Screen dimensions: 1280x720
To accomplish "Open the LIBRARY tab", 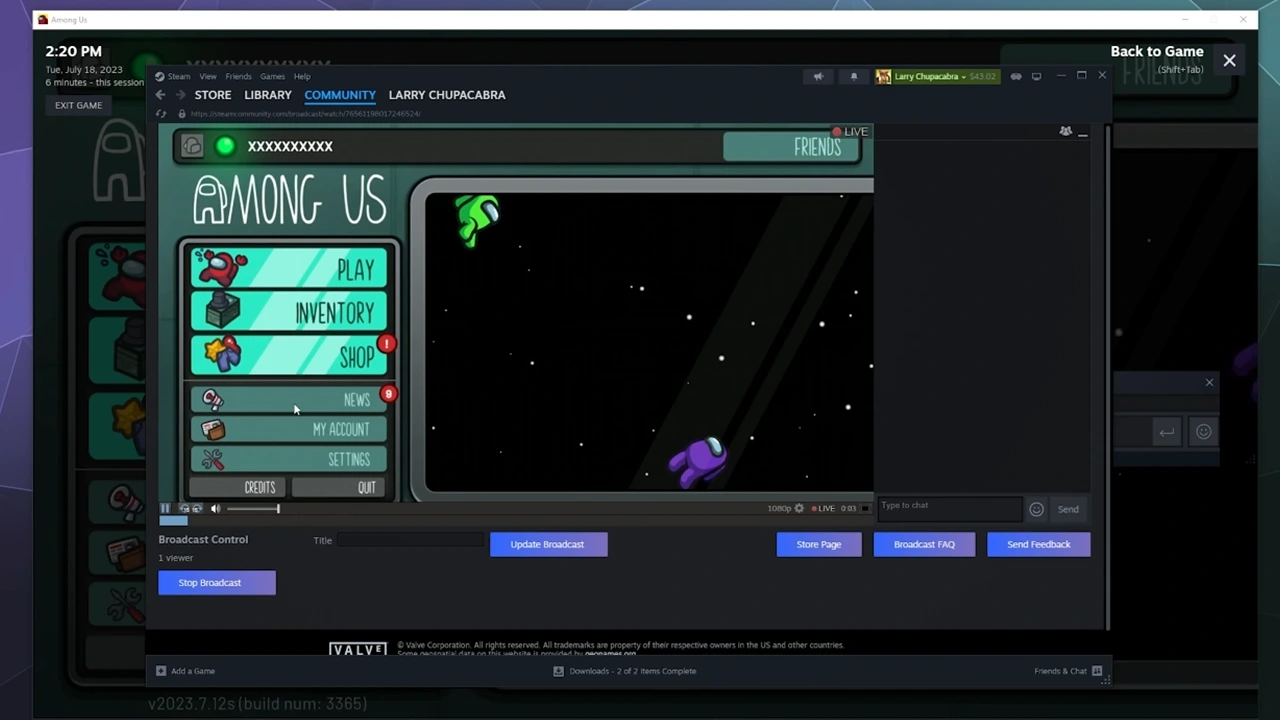I will [267, 94].
